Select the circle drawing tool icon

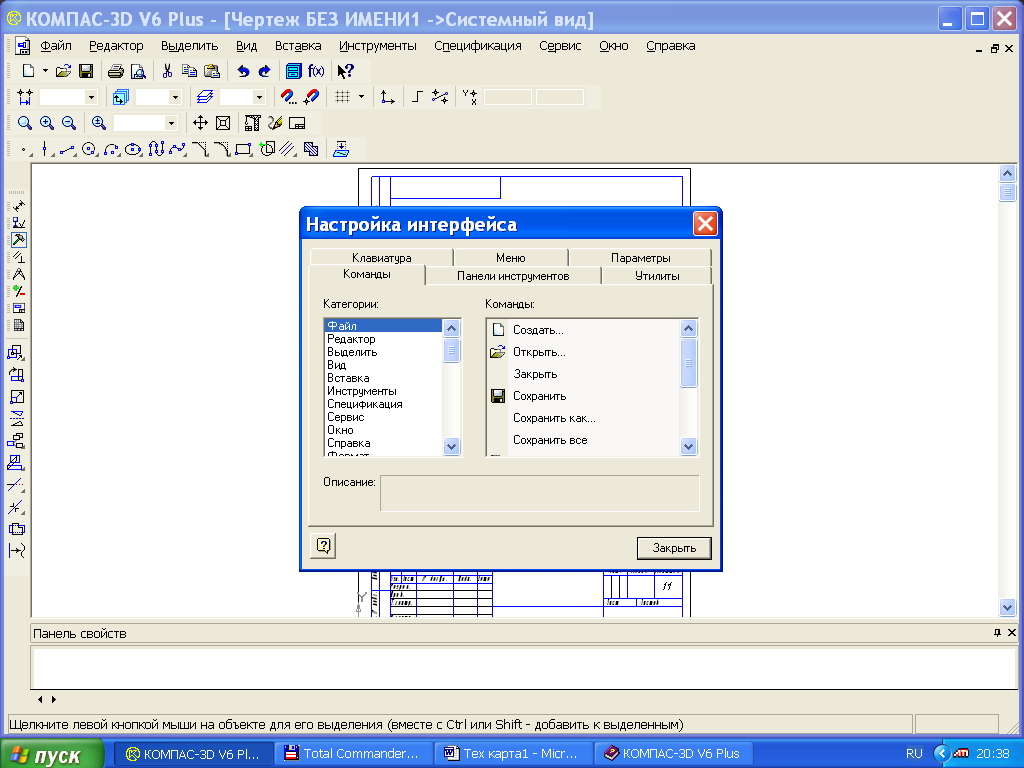(89, 150)
